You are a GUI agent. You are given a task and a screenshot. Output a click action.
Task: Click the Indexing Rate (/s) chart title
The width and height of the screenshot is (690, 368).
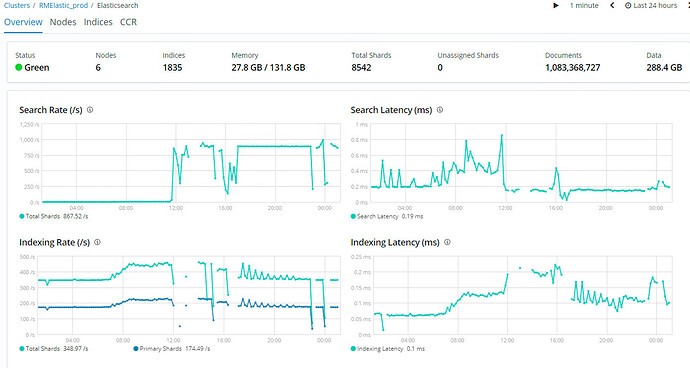point(54,243)
